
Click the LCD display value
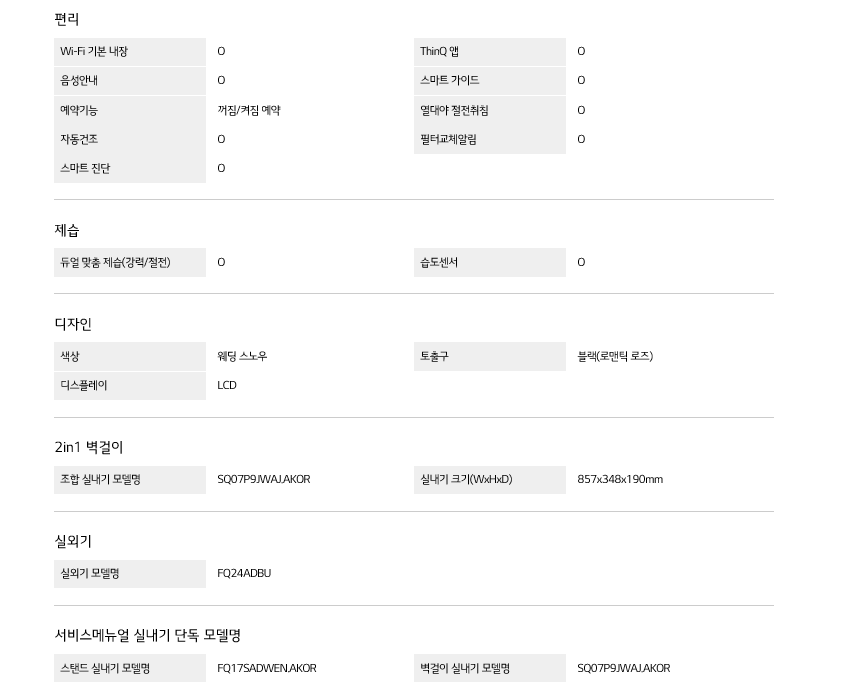[227, 385]
